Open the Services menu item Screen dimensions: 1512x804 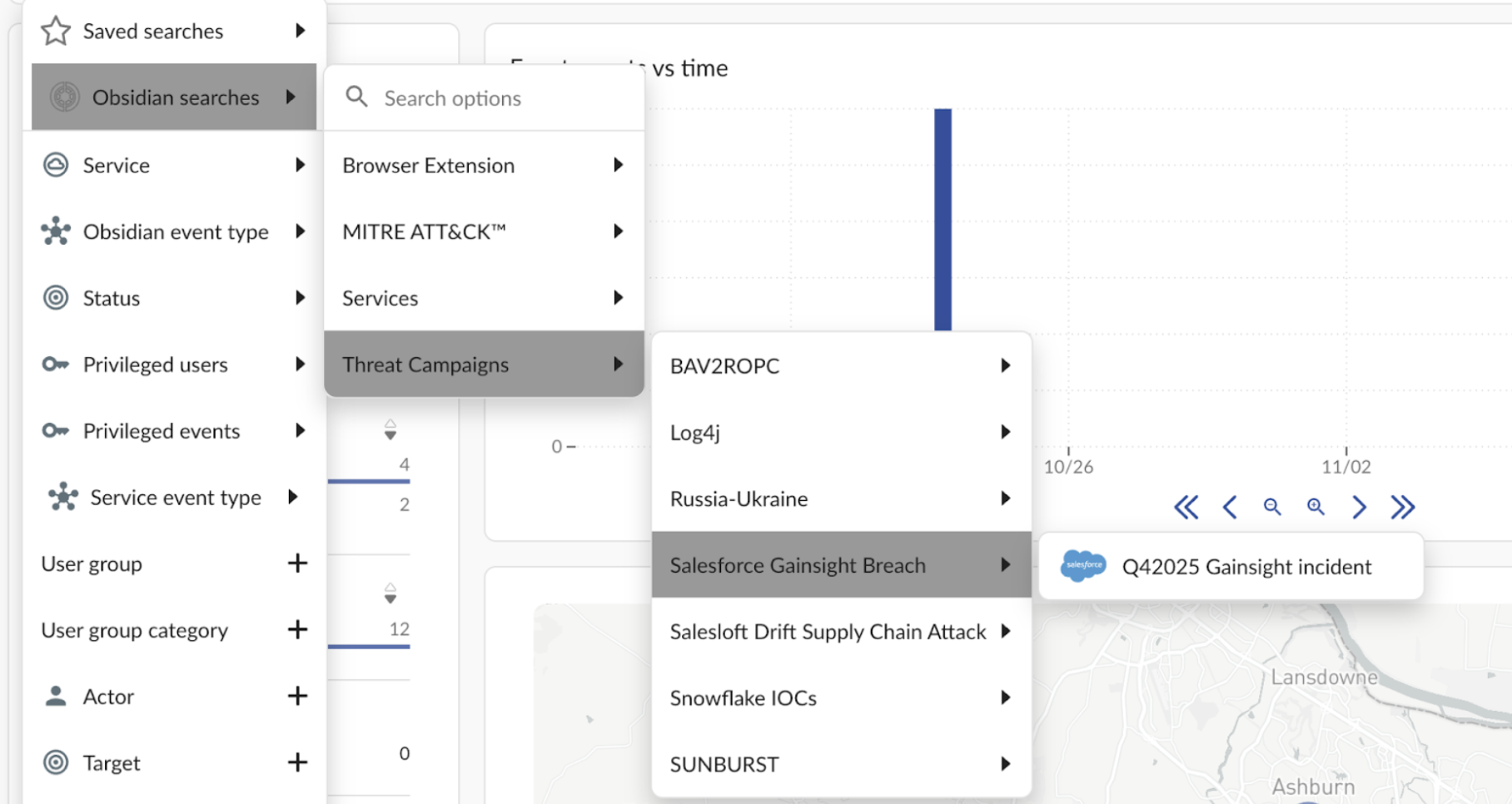(x=484, y=297)
